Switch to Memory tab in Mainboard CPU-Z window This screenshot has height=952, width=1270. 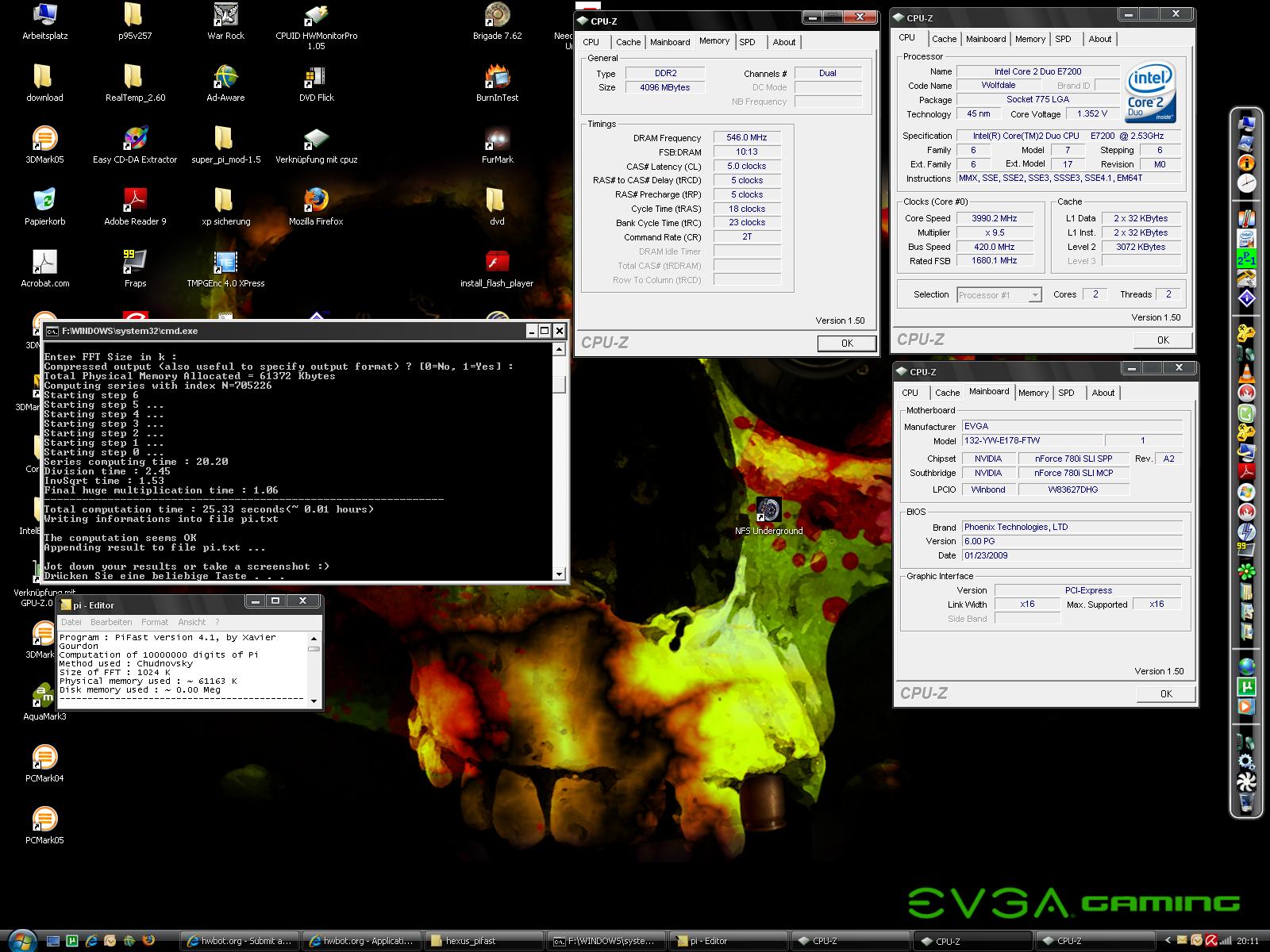coord(1033,393)
